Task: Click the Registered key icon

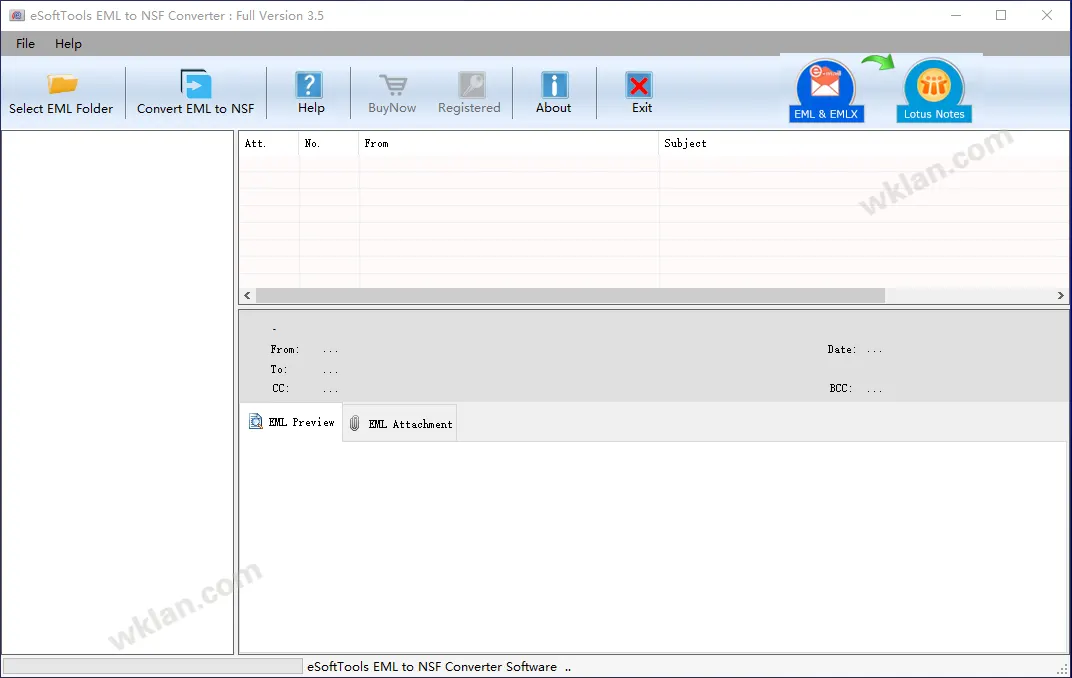Action: 472,85
